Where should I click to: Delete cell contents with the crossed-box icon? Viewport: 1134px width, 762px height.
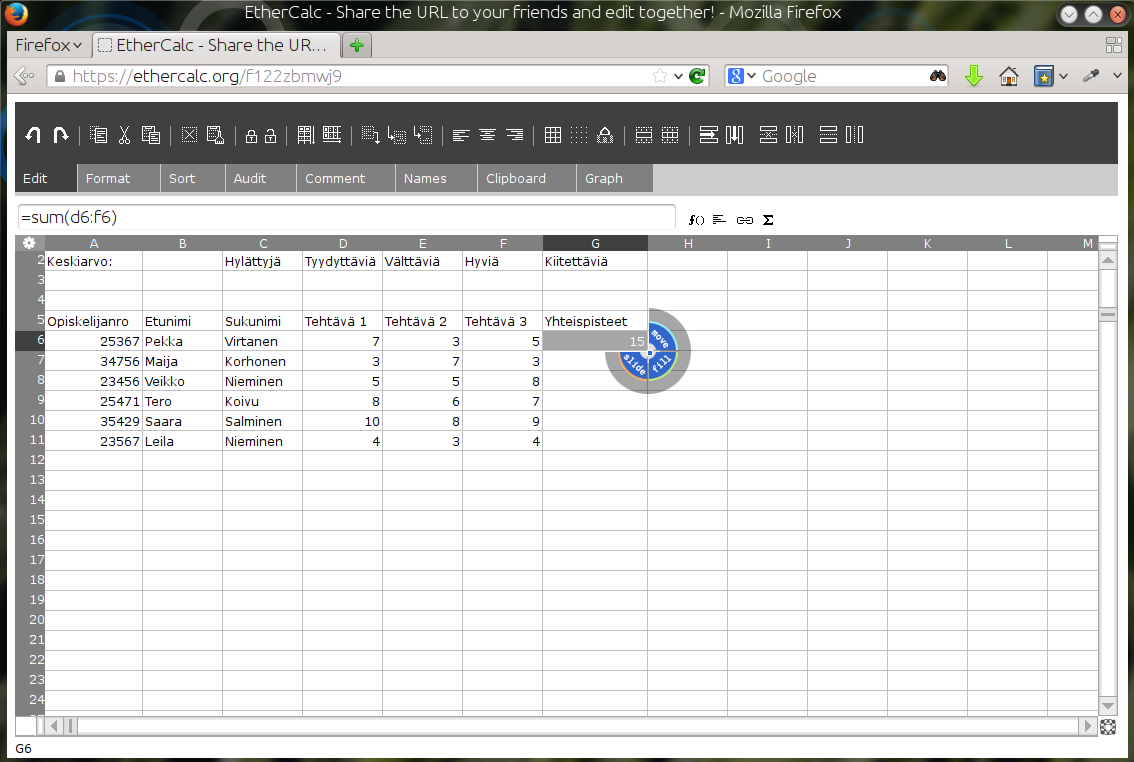pos(189,134)
